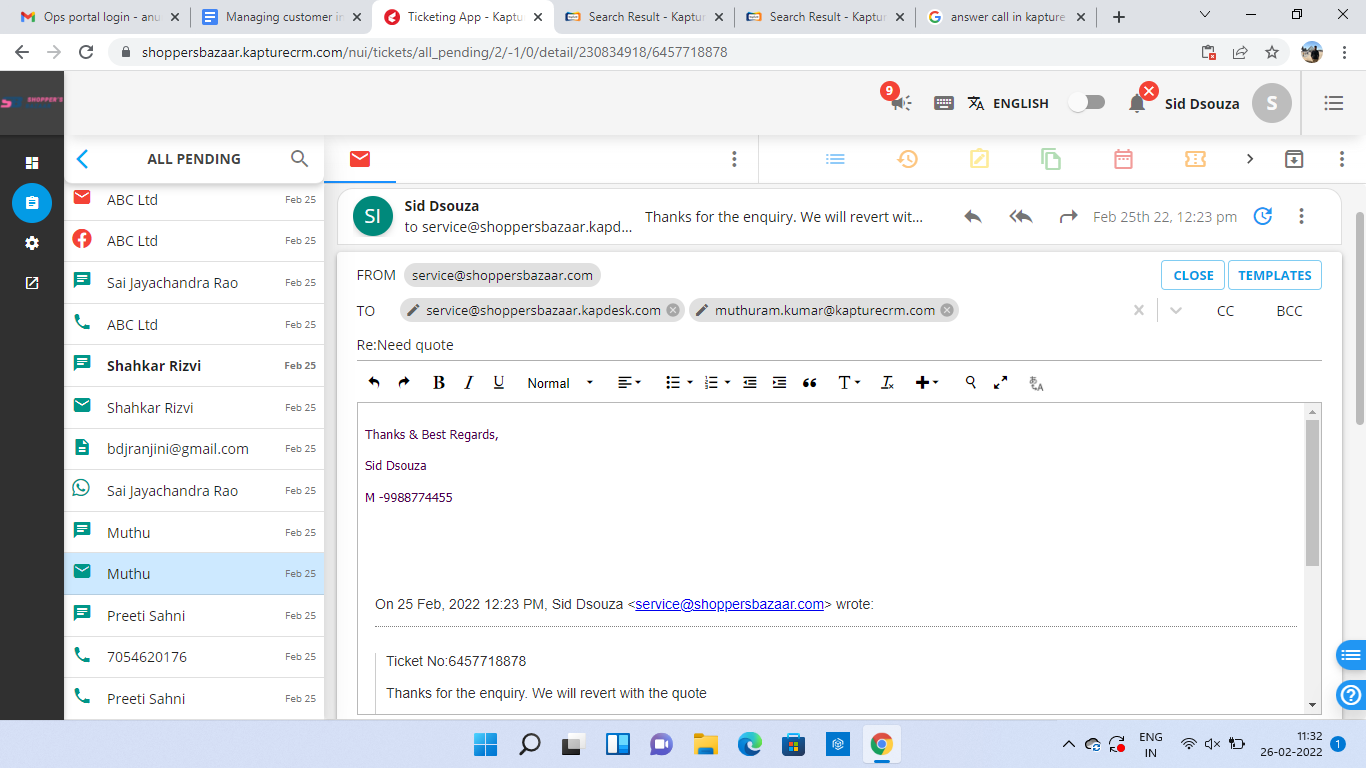The height and width of the screenshot is (768, 1366).
Task: Remove service@shoppersbazaar.kapdesk.com recipient
Action: (673, 310)
